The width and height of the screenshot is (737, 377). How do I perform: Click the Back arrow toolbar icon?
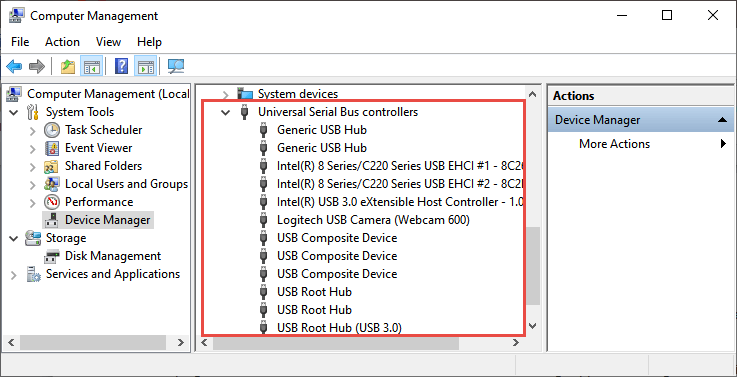pyautogui.click(x=14, y=66)
